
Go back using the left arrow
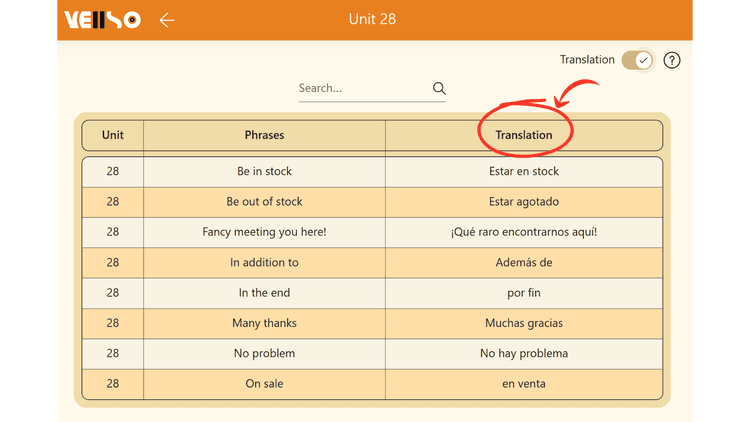(167, 20)
